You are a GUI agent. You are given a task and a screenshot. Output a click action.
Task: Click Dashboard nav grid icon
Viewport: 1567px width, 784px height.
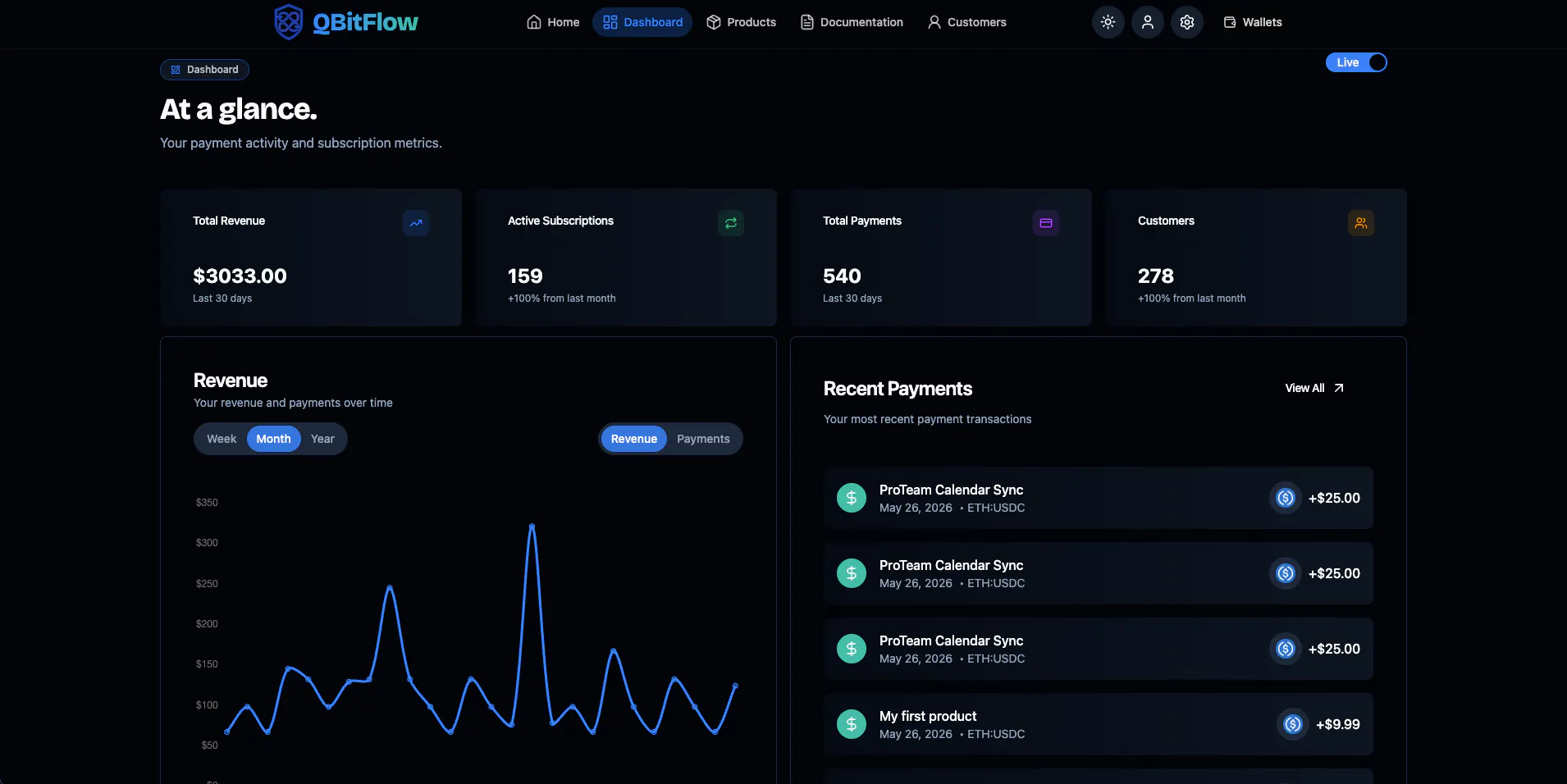click(x=610, y=22)
